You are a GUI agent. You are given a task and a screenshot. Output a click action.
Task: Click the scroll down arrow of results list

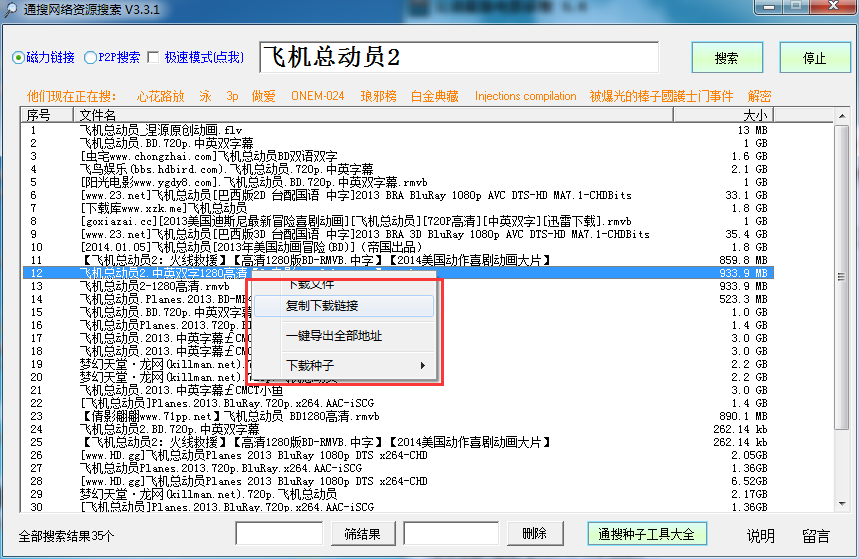tap(841, 504)
